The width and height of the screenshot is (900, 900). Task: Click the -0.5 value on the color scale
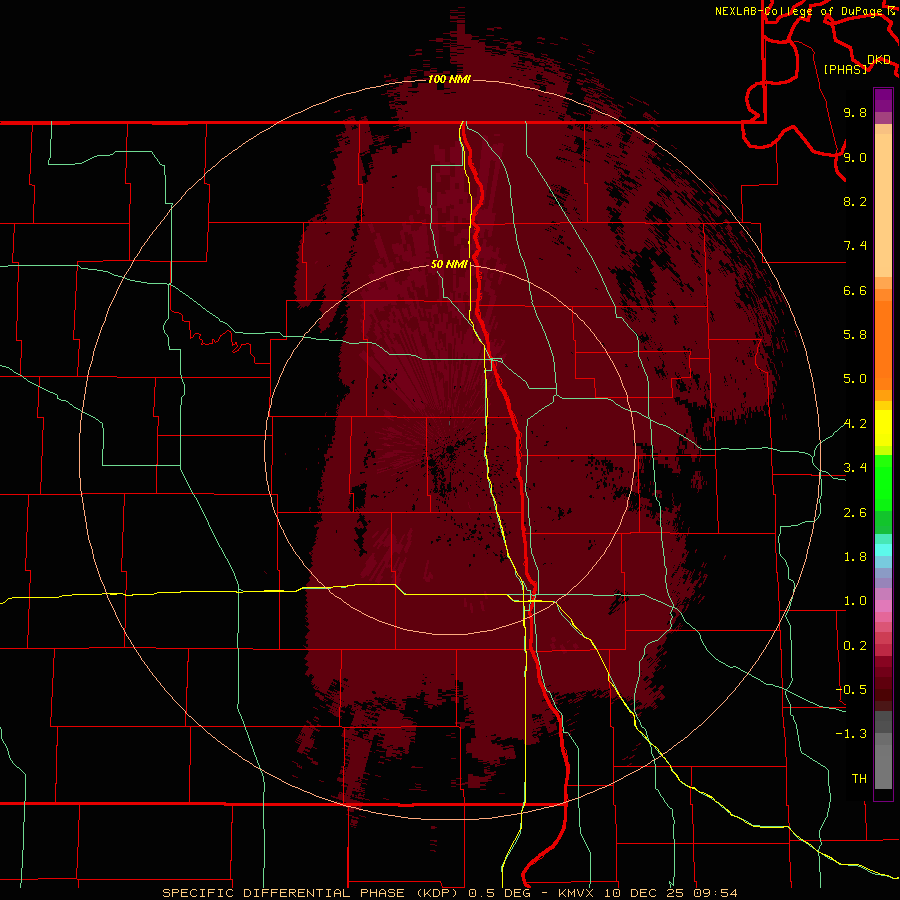pyautogui.click(x=851, y=690)
